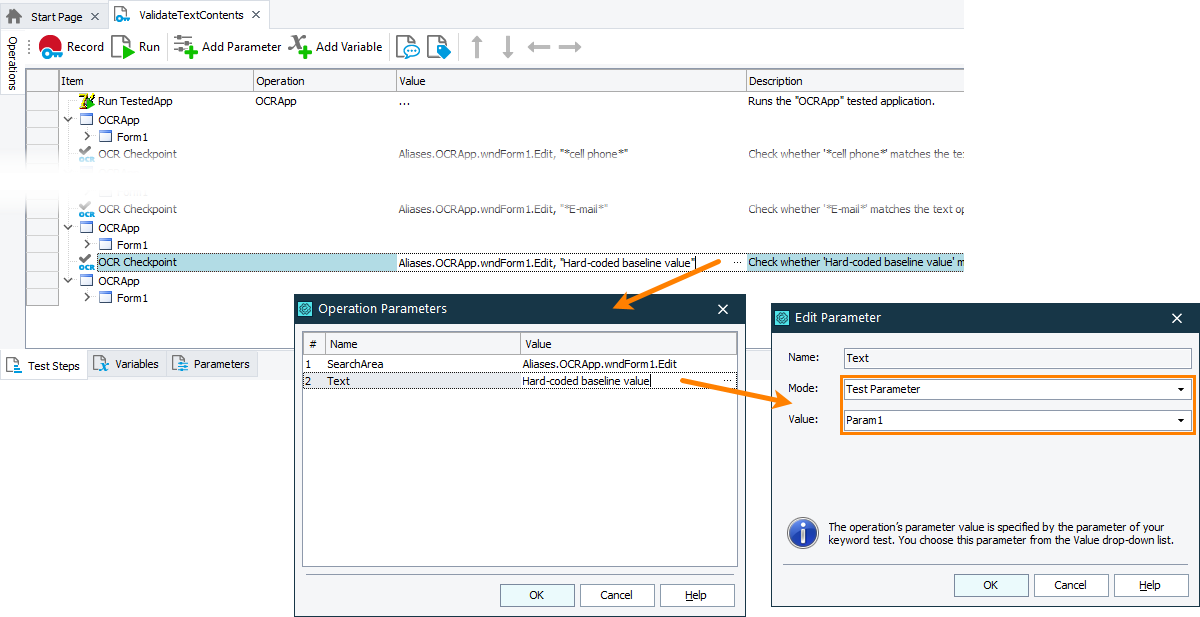The width and height of the screenshot is (1200, 617).
Task: Click the Run TestedApp description text
Action: click(841, 101)
